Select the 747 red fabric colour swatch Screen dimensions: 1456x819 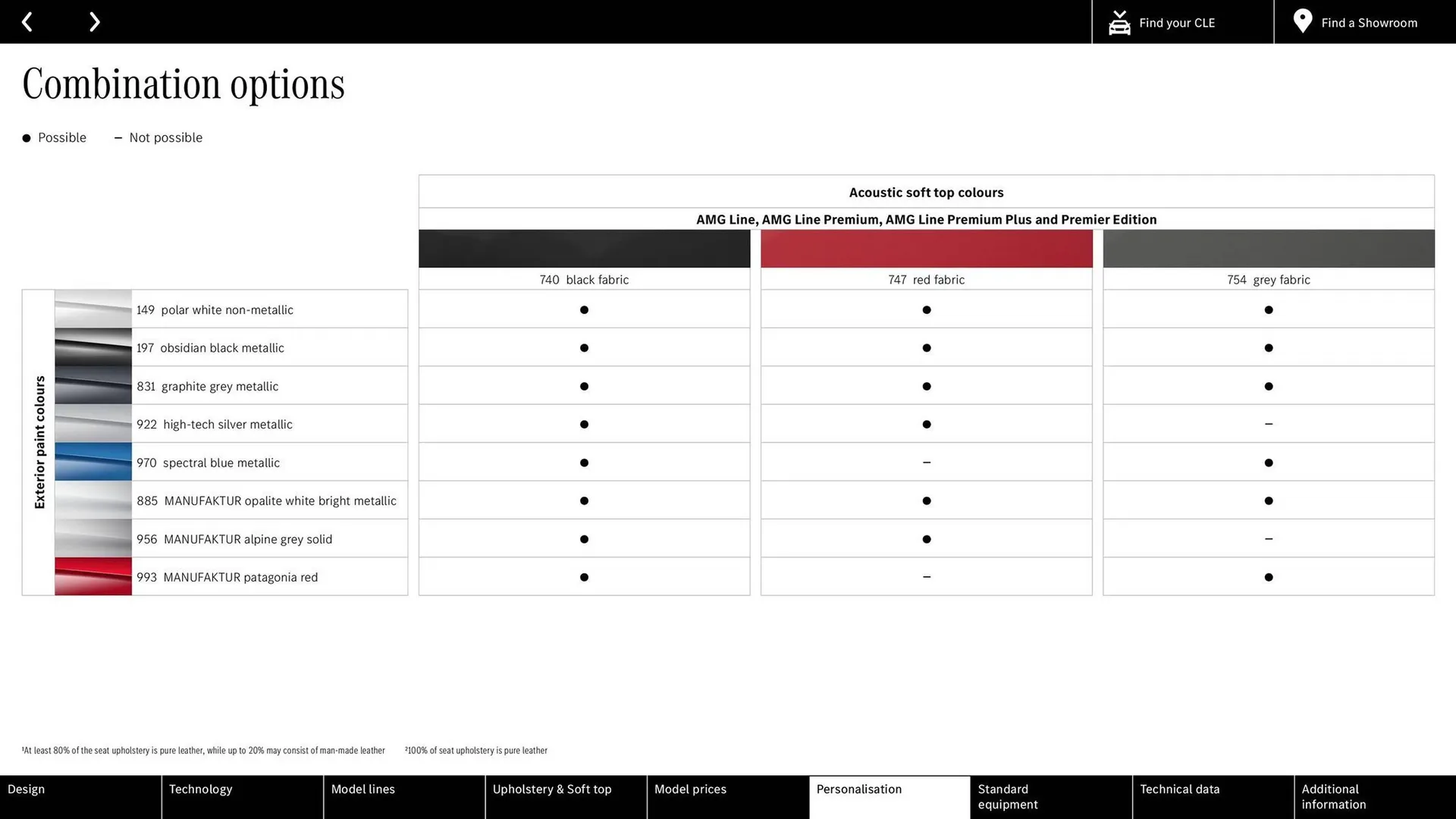pyautogui.click(x=926, y=248)
